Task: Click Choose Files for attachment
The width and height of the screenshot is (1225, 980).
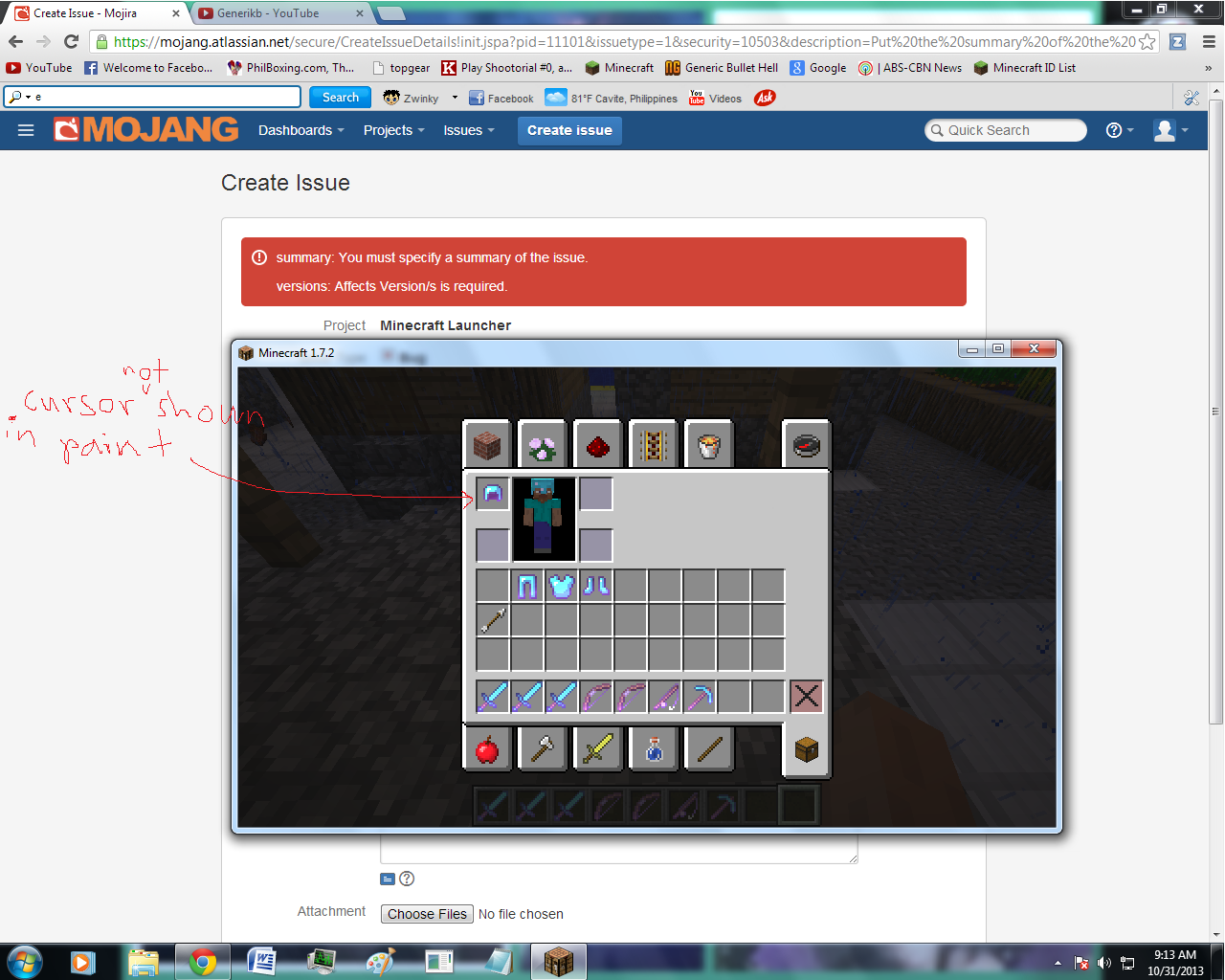Action: click(427, 914)
